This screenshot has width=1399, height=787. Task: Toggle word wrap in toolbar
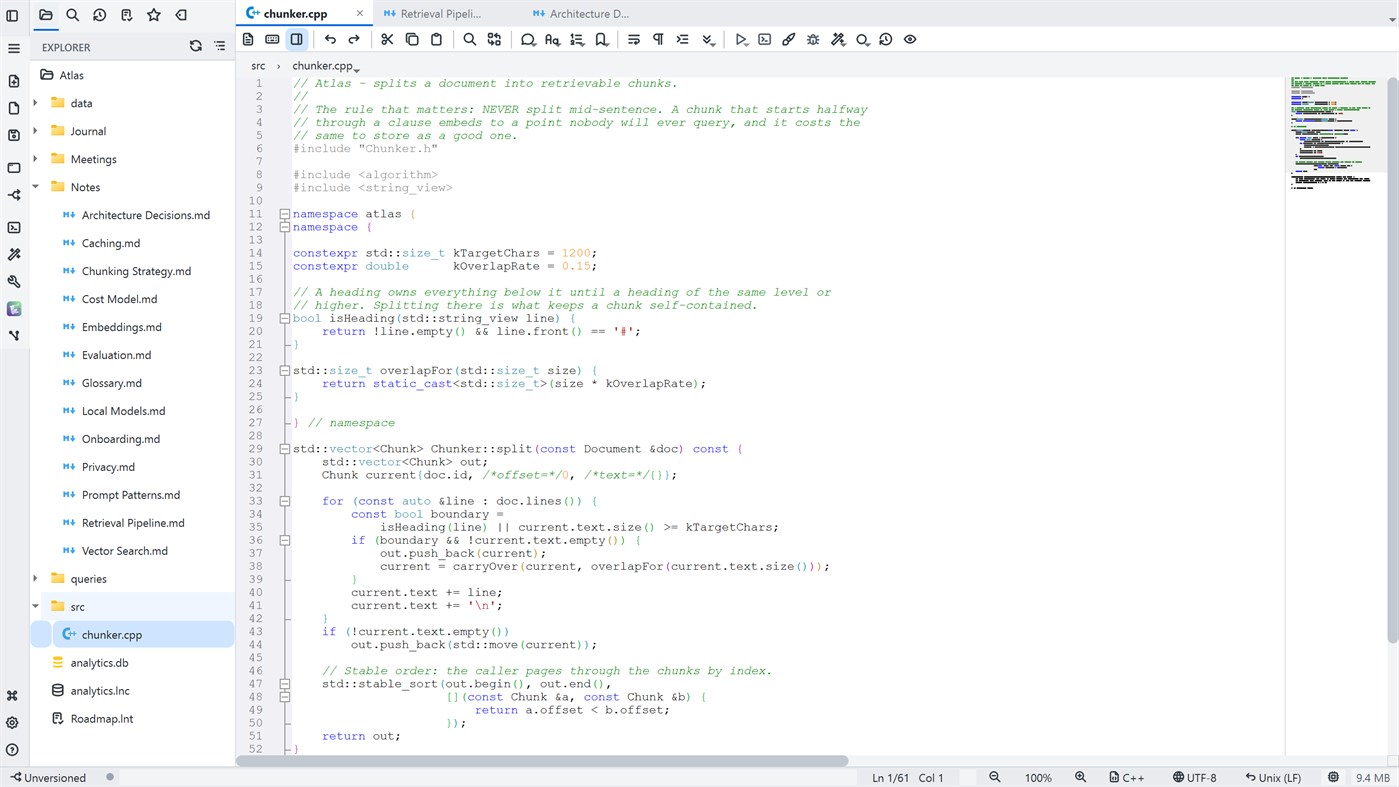pos(634,39)
